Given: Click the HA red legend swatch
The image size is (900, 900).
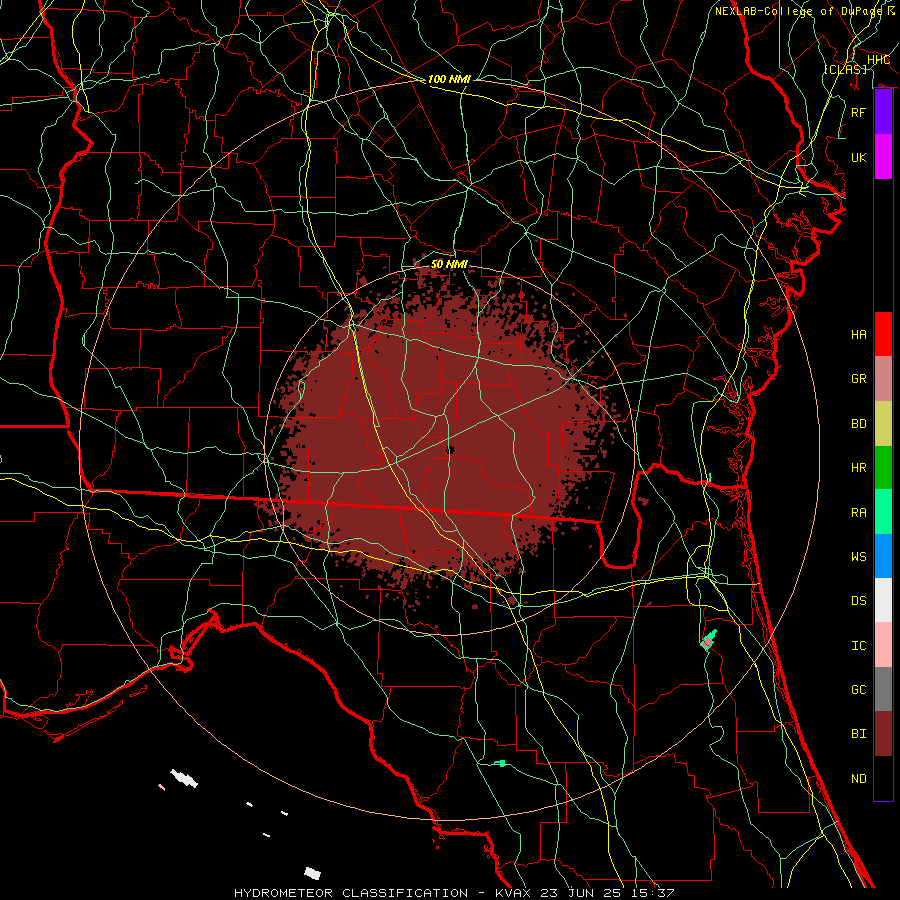Looking at the screenshot, I should click(883, 334).
